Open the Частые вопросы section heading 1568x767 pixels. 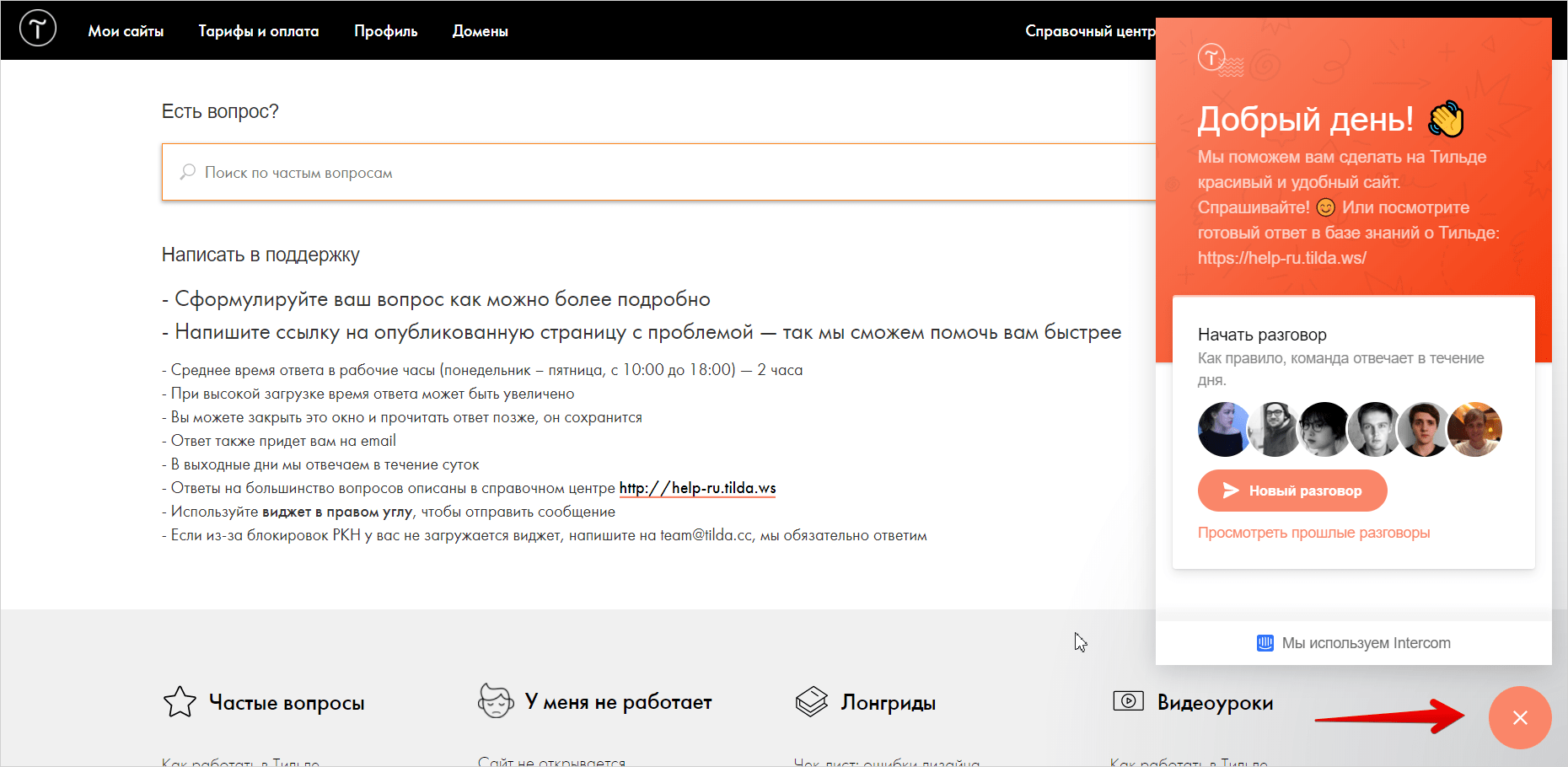(x=287, y=703)
